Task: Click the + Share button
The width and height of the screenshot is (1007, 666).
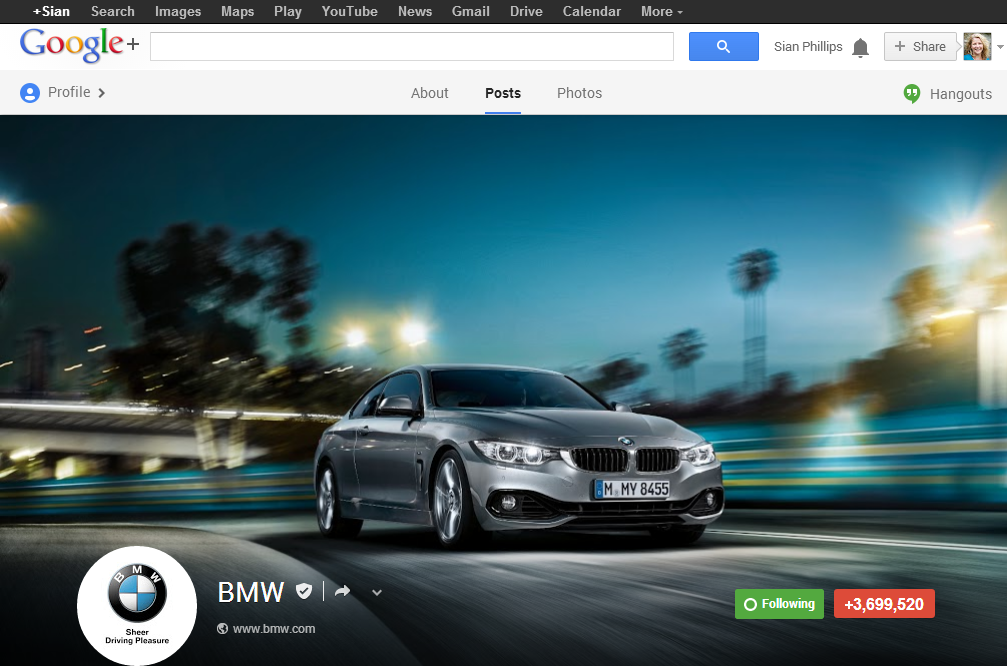Action: [x=920, y=46]
